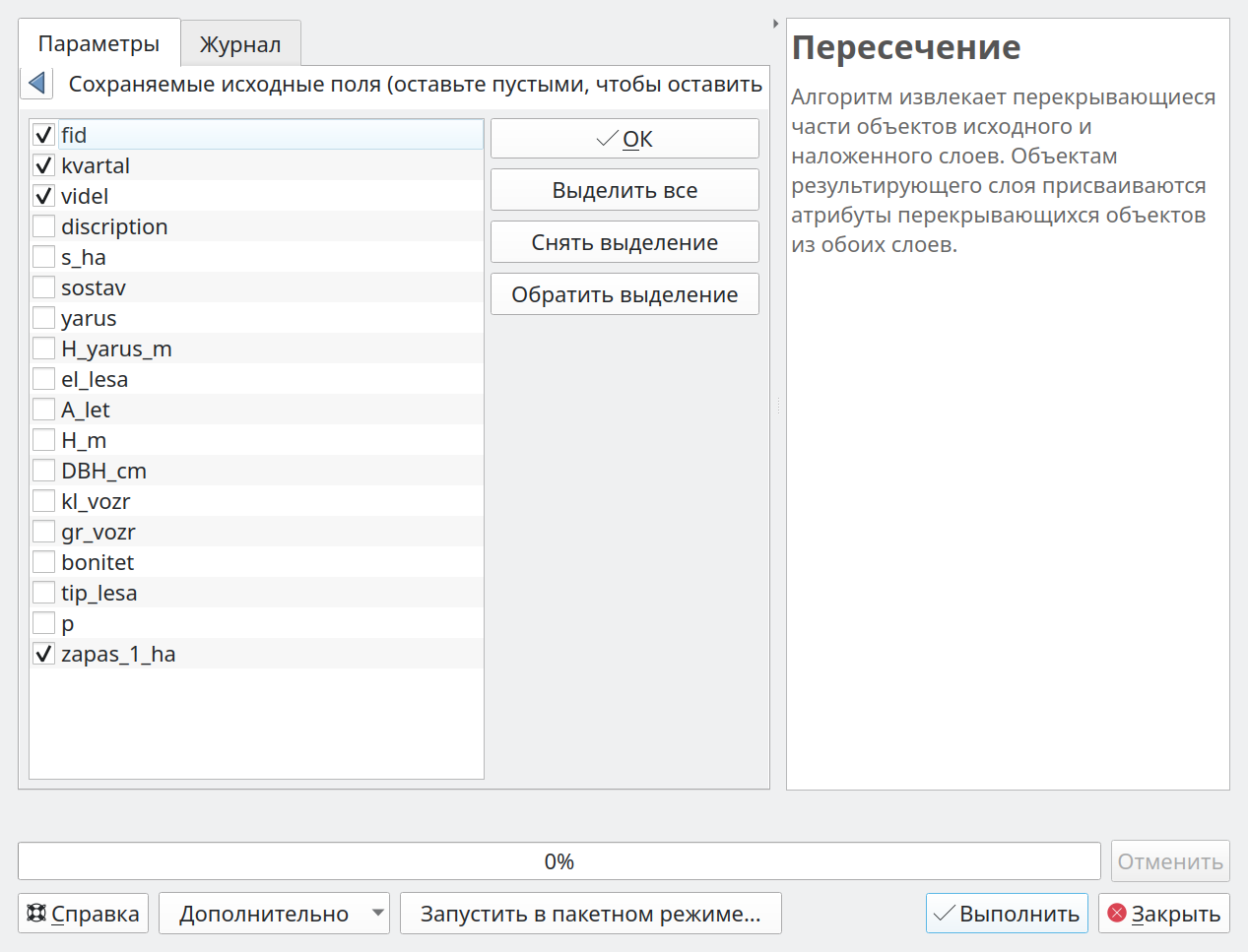
Task: Click the sostav field name text
Action: pyautogui.click(x=94, y=287)
